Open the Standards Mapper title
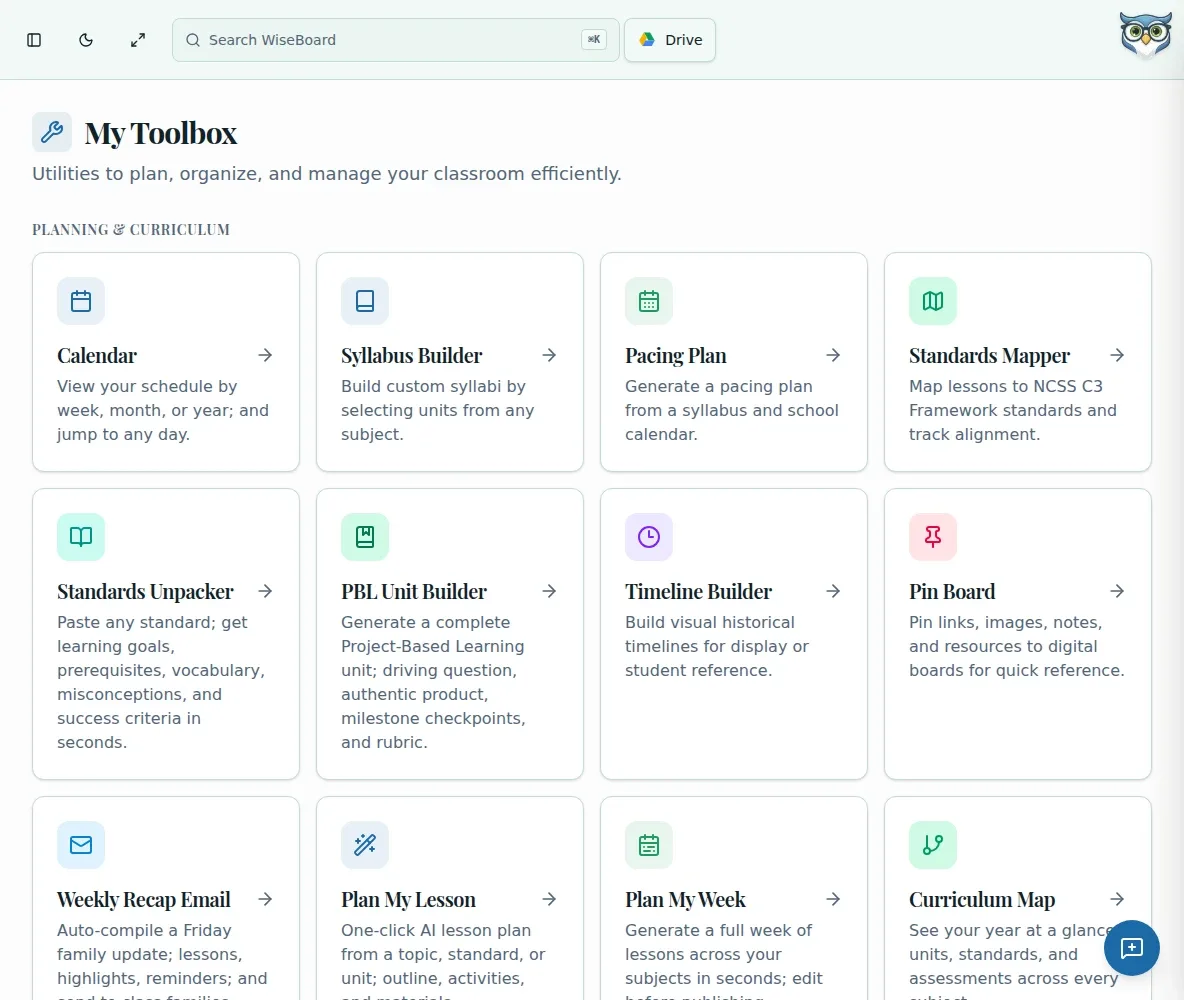The image size is (1184, 1000). pos(989,356)
